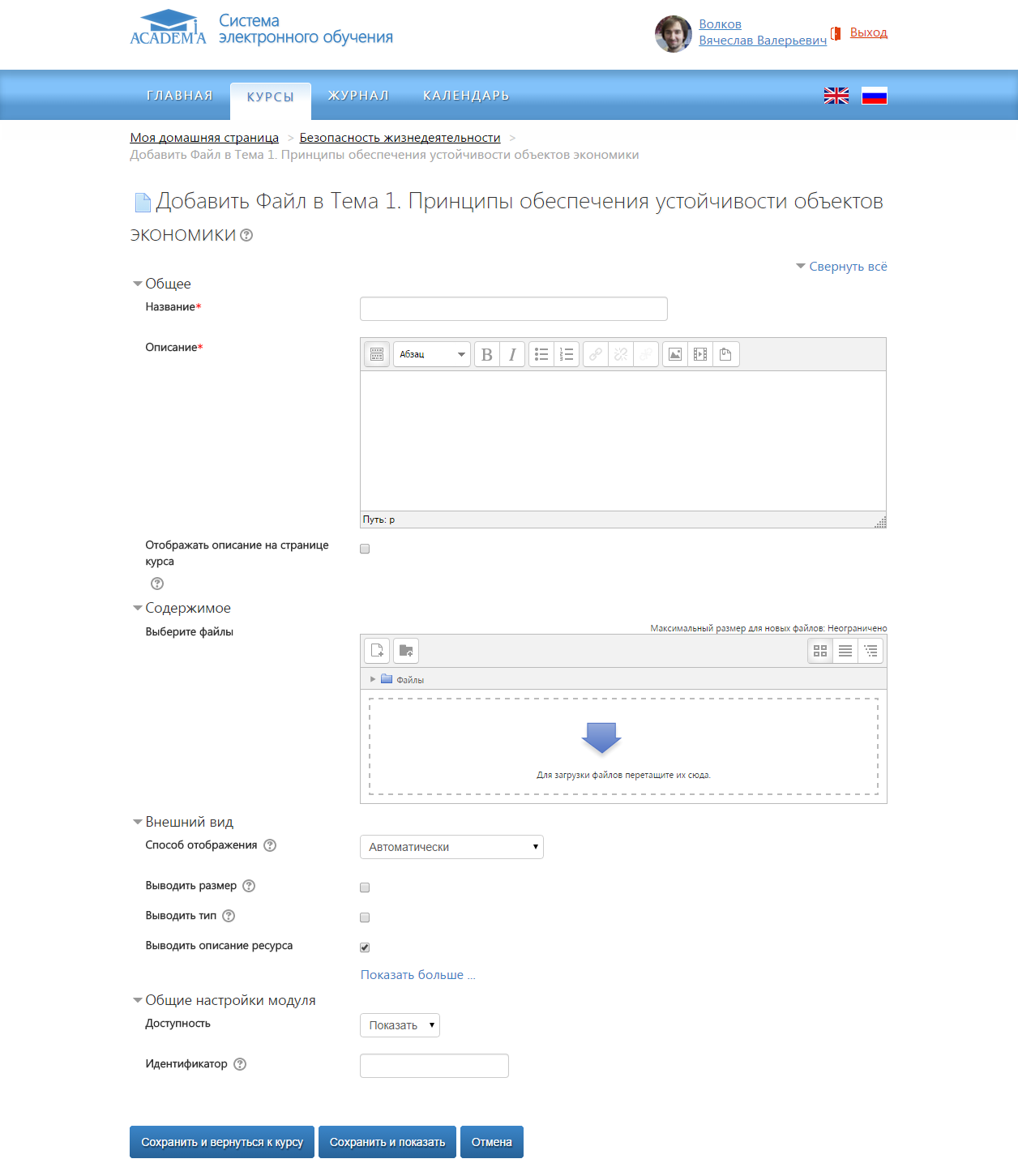Open the paragraph format 'Абзац' dropdown

pos(431,355)
